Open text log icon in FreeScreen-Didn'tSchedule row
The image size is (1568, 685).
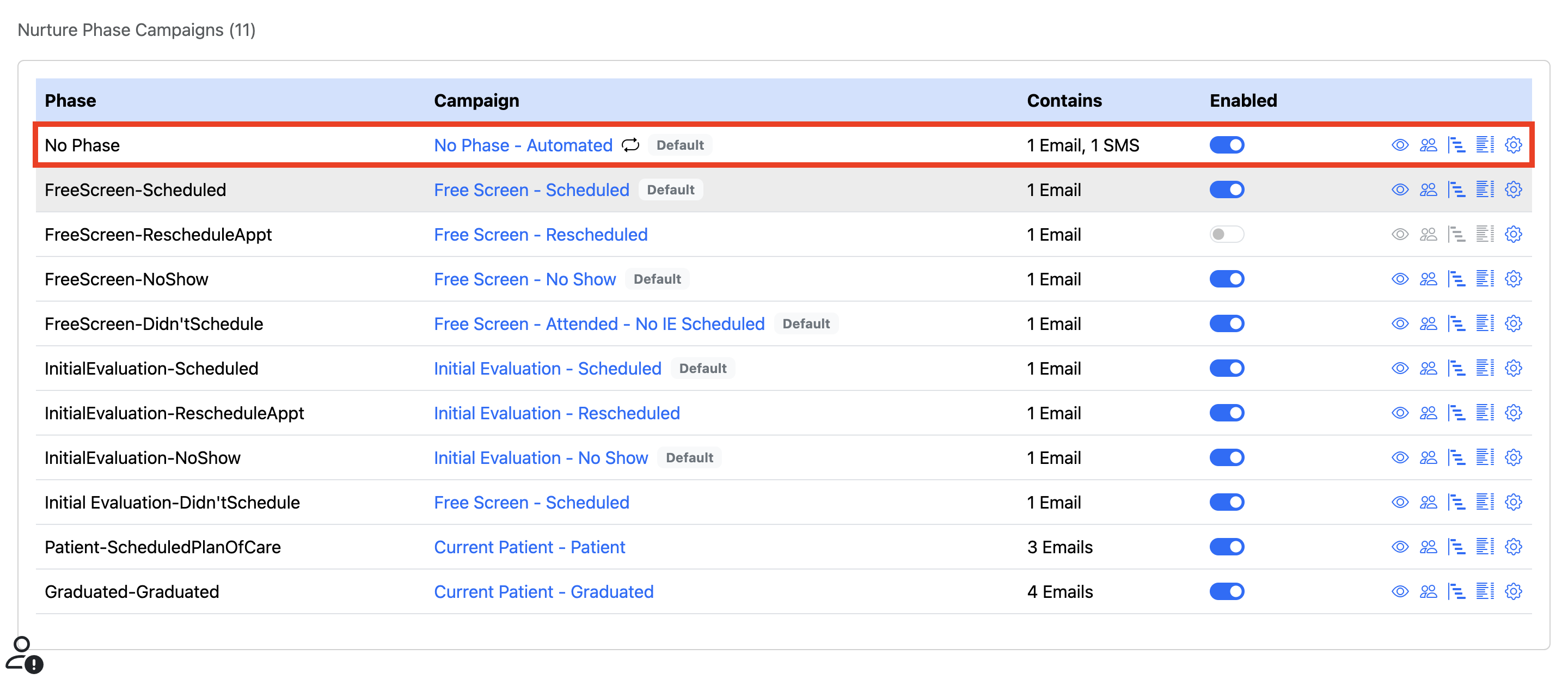1485,323
